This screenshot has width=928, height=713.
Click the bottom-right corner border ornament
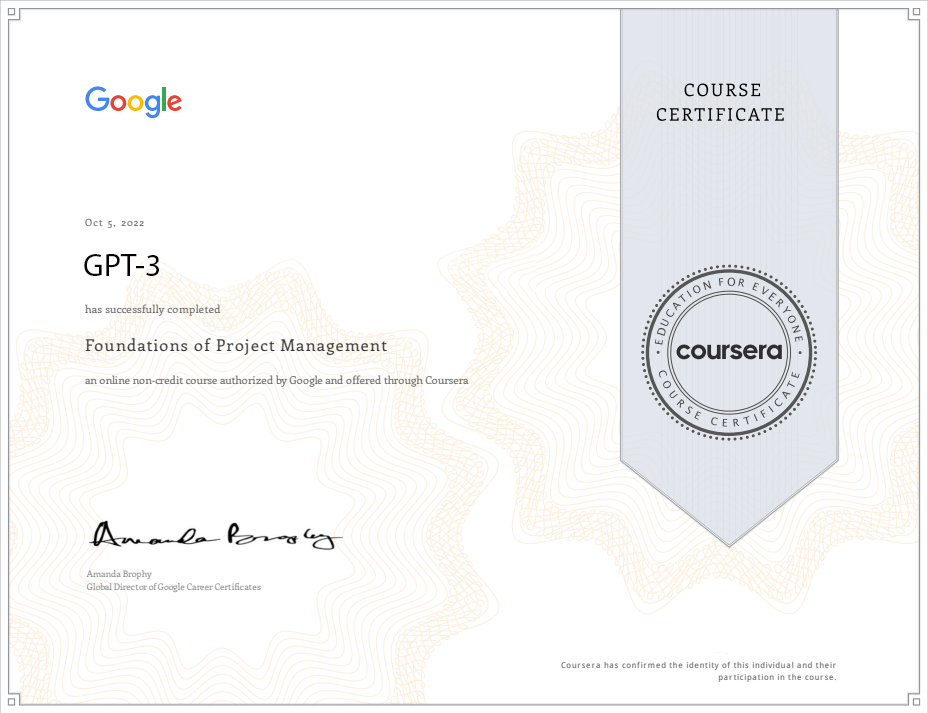coord(916,701)
